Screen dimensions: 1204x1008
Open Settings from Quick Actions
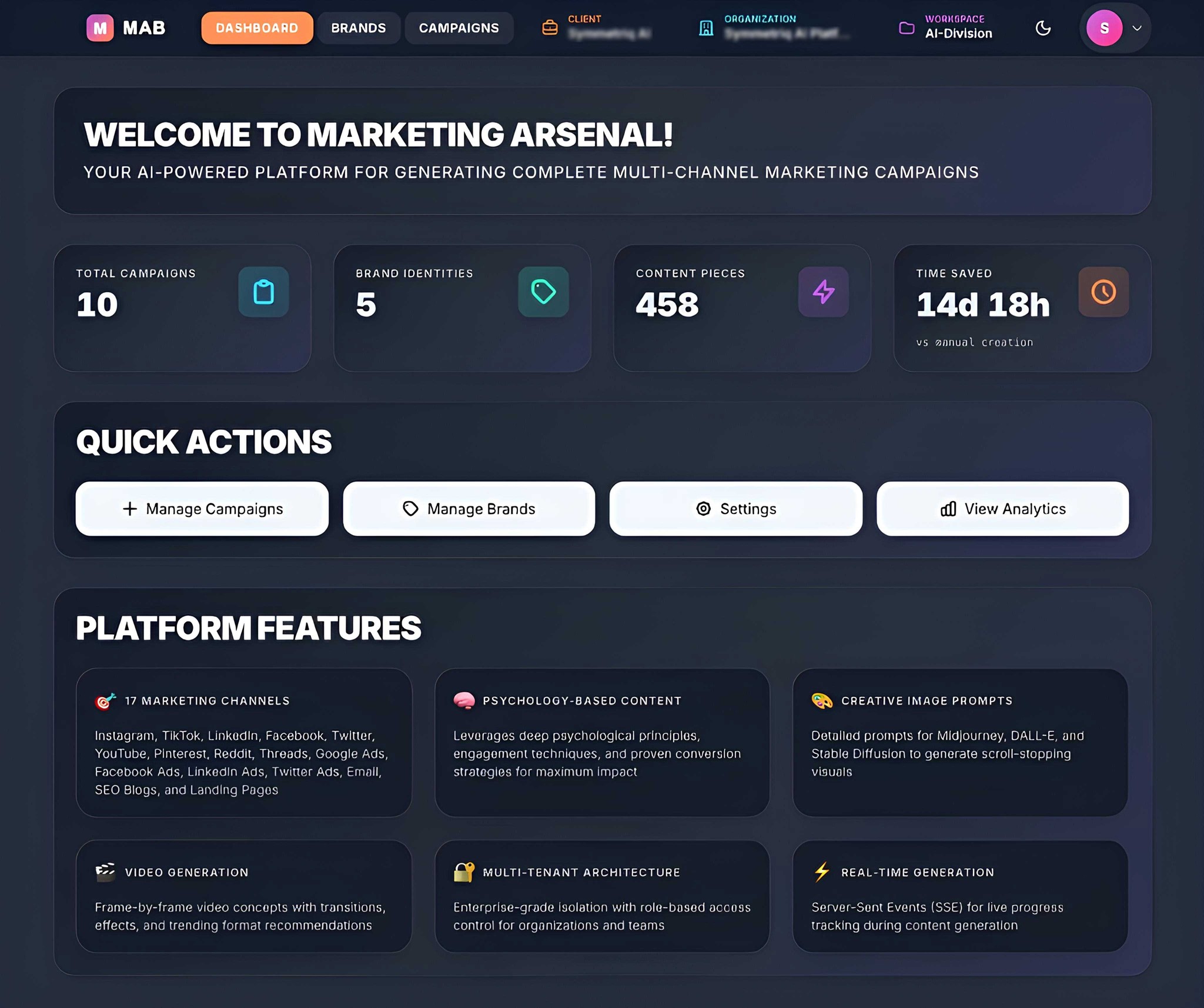[736, 509]
